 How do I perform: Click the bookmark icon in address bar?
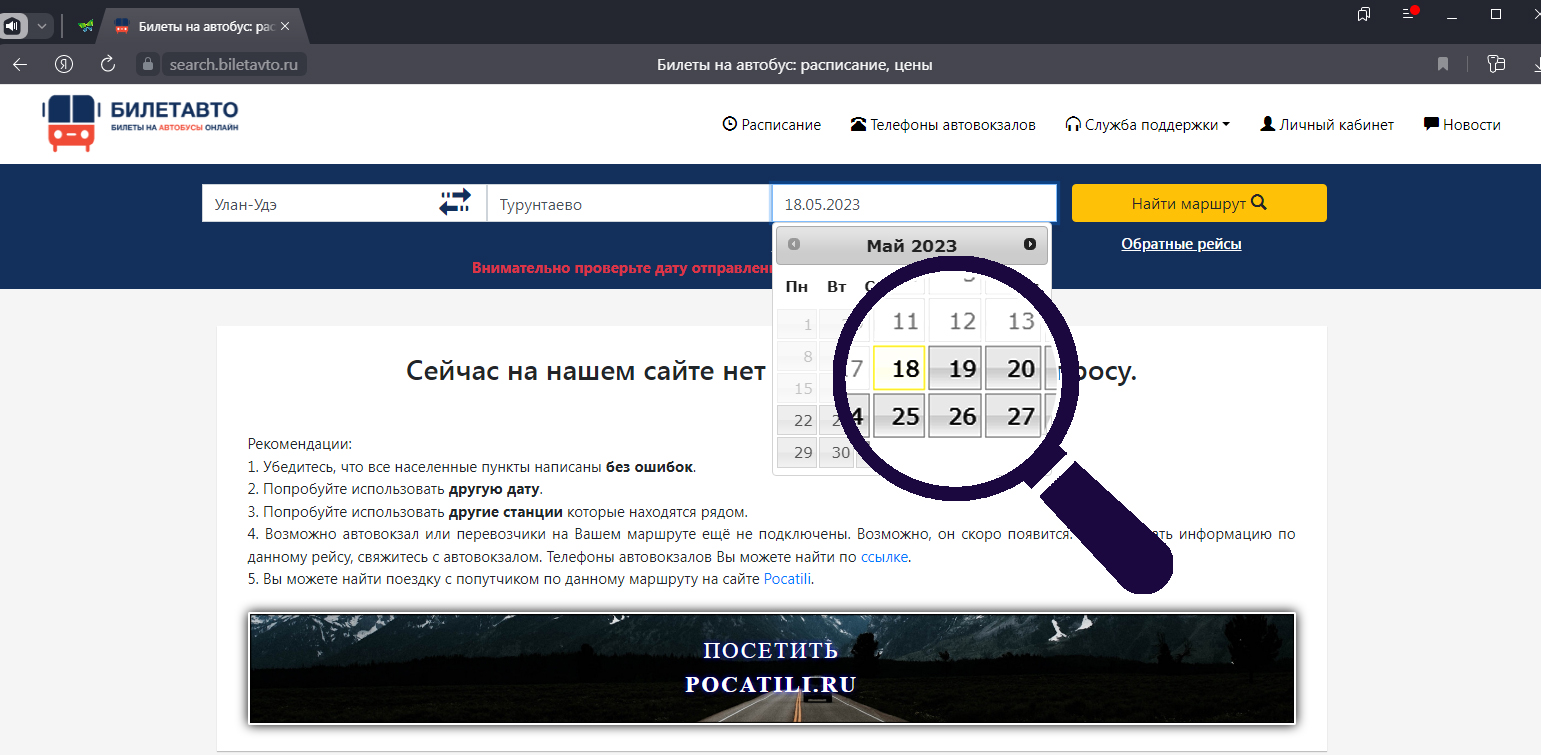pos(1443,64)
